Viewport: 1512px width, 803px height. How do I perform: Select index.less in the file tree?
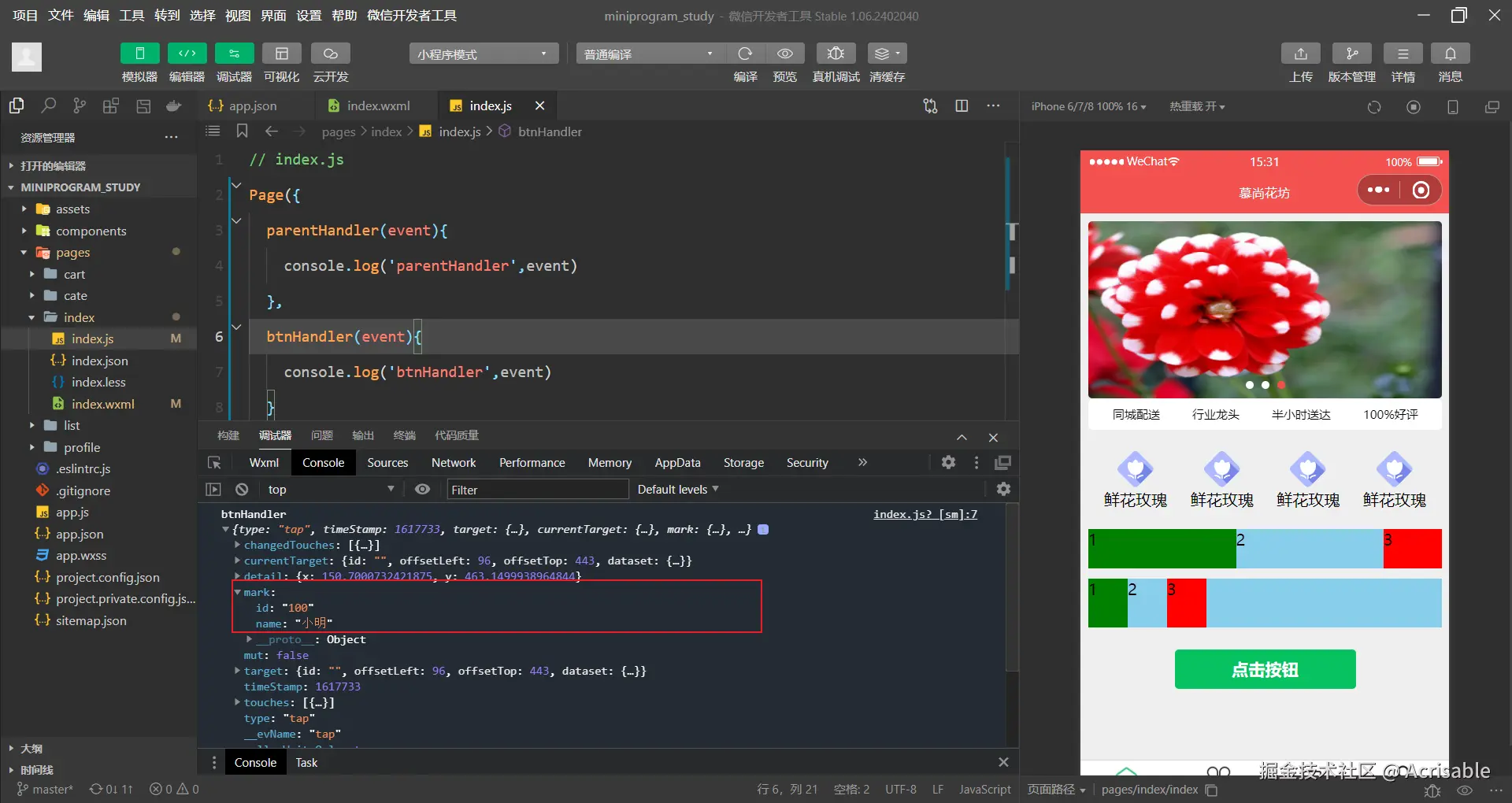coord(98,382)
